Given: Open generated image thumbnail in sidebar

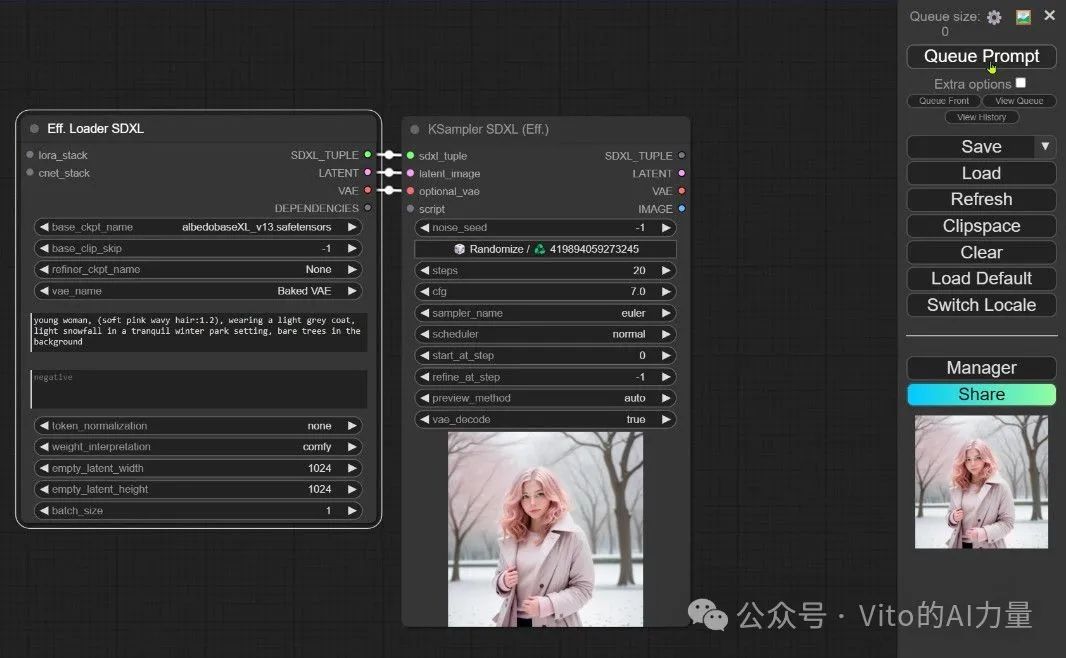Looking at the screenshot, I should [x=981, y=482].
